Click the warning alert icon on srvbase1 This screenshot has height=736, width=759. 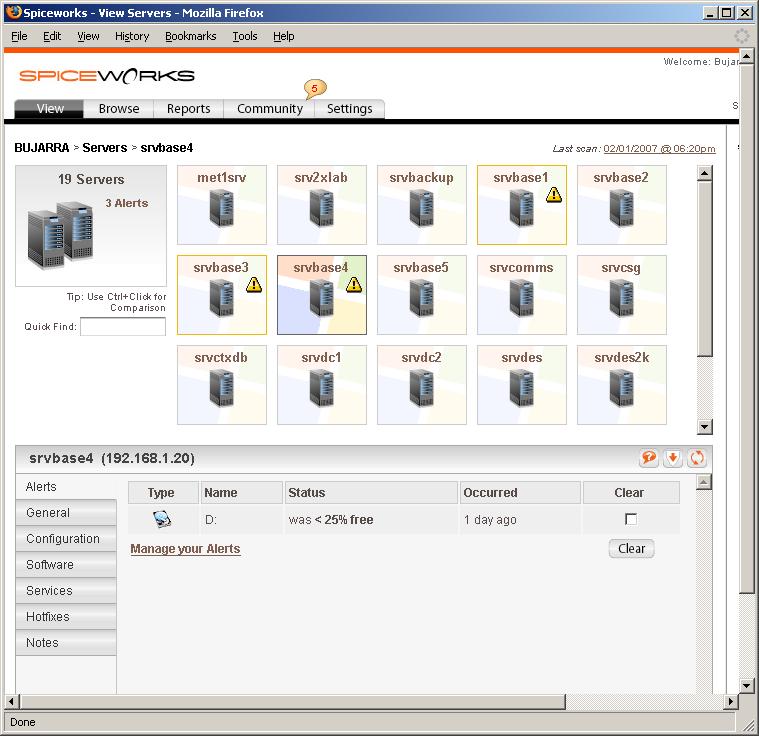pos(554,195)
